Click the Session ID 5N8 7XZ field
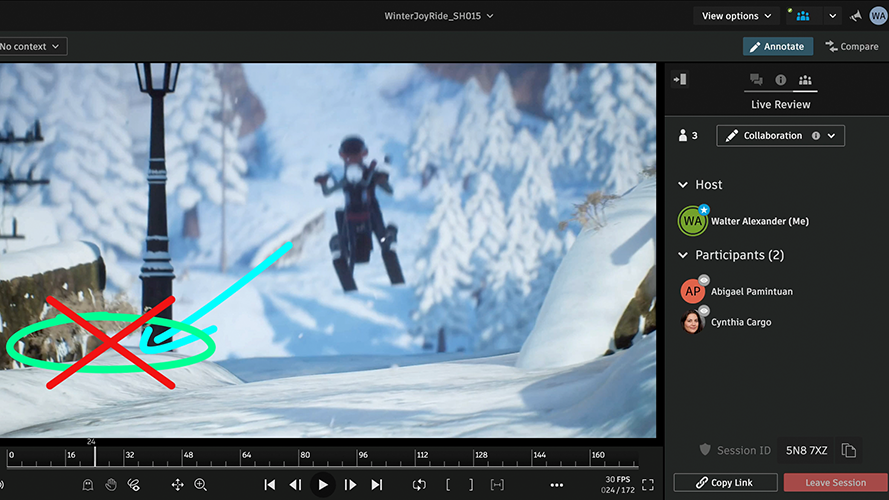 tap(806, 450)
